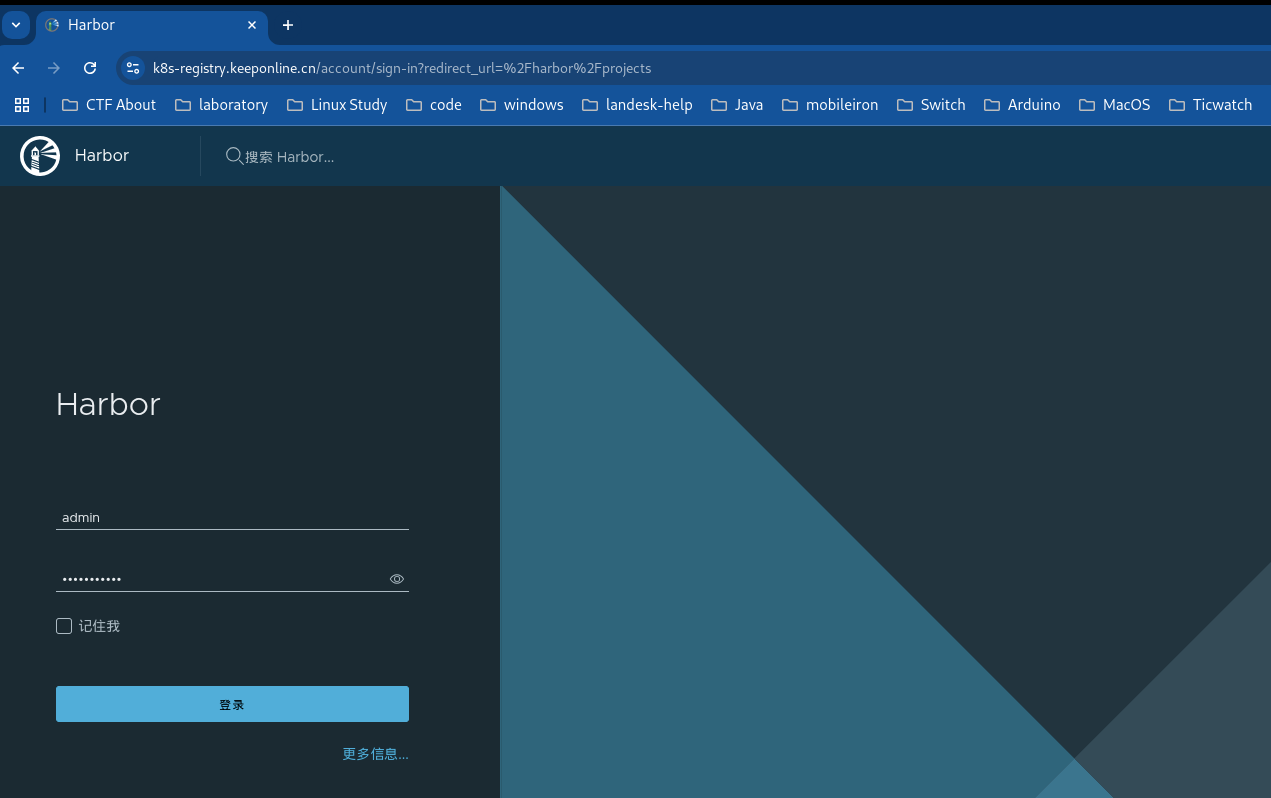Expand the Linux Study bookmark folder
Image resolution: width=1271 pixels, height=798 pixels.
tap(337, 105)
